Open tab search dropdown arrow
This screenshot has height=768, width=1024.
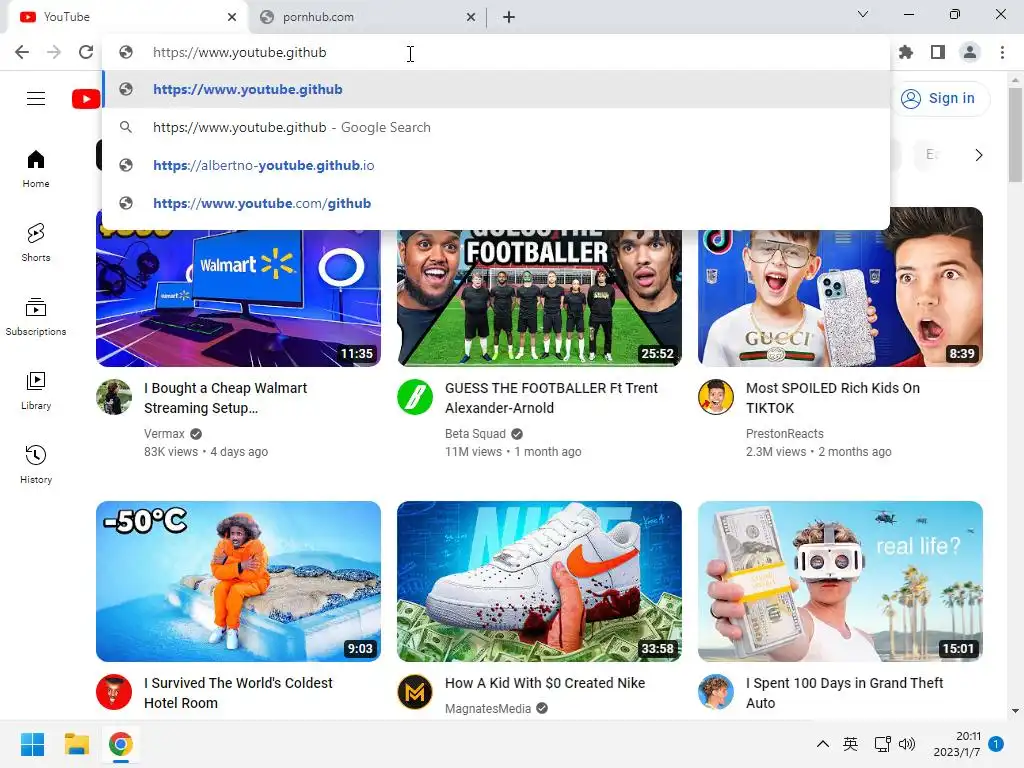863,14
